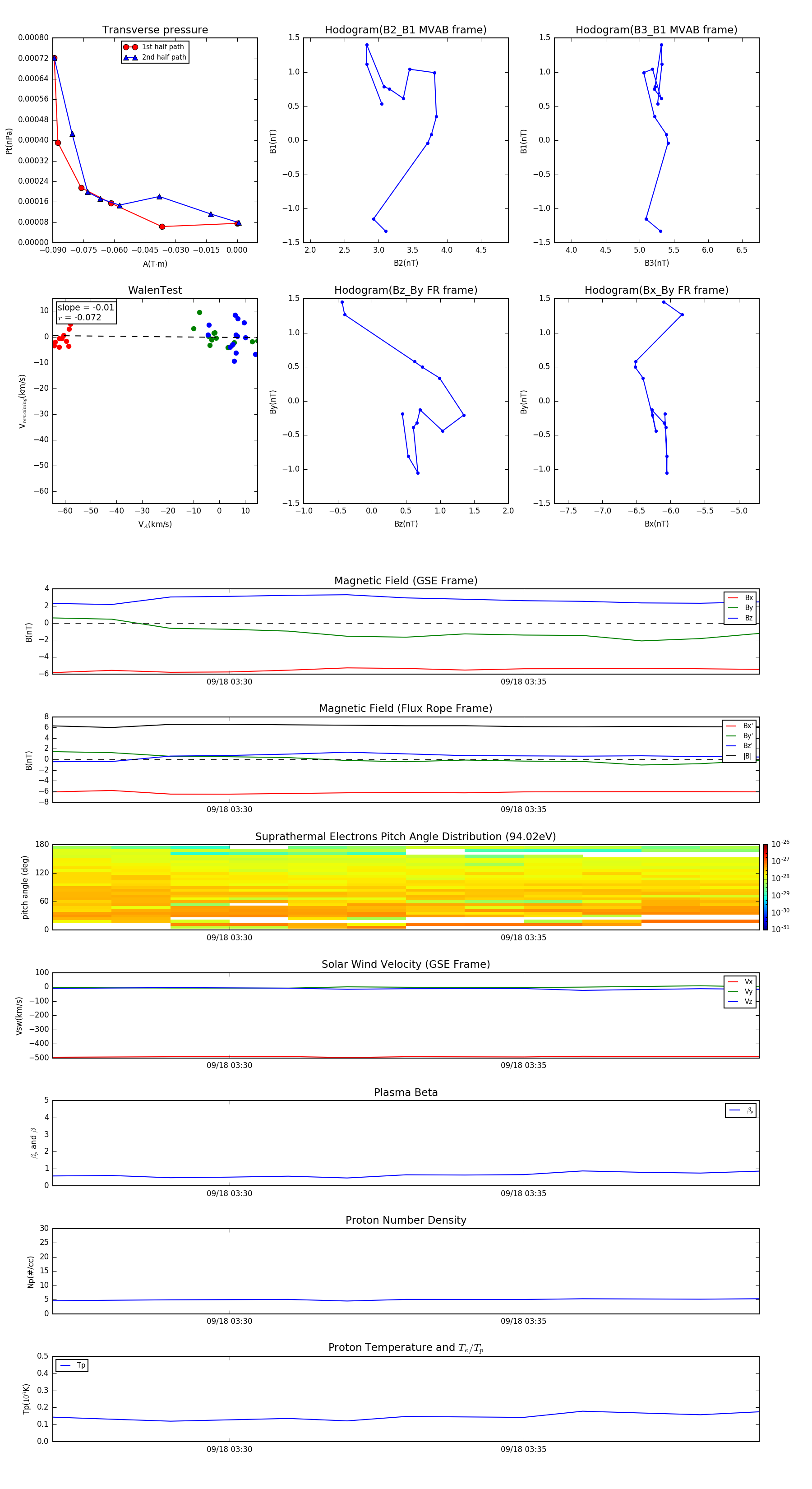812x1489 pixels.
Task: Click the 'Magnetic Field (Flux Rope Frame)' title
Action: pyautogui.click(x=406, y=709)
